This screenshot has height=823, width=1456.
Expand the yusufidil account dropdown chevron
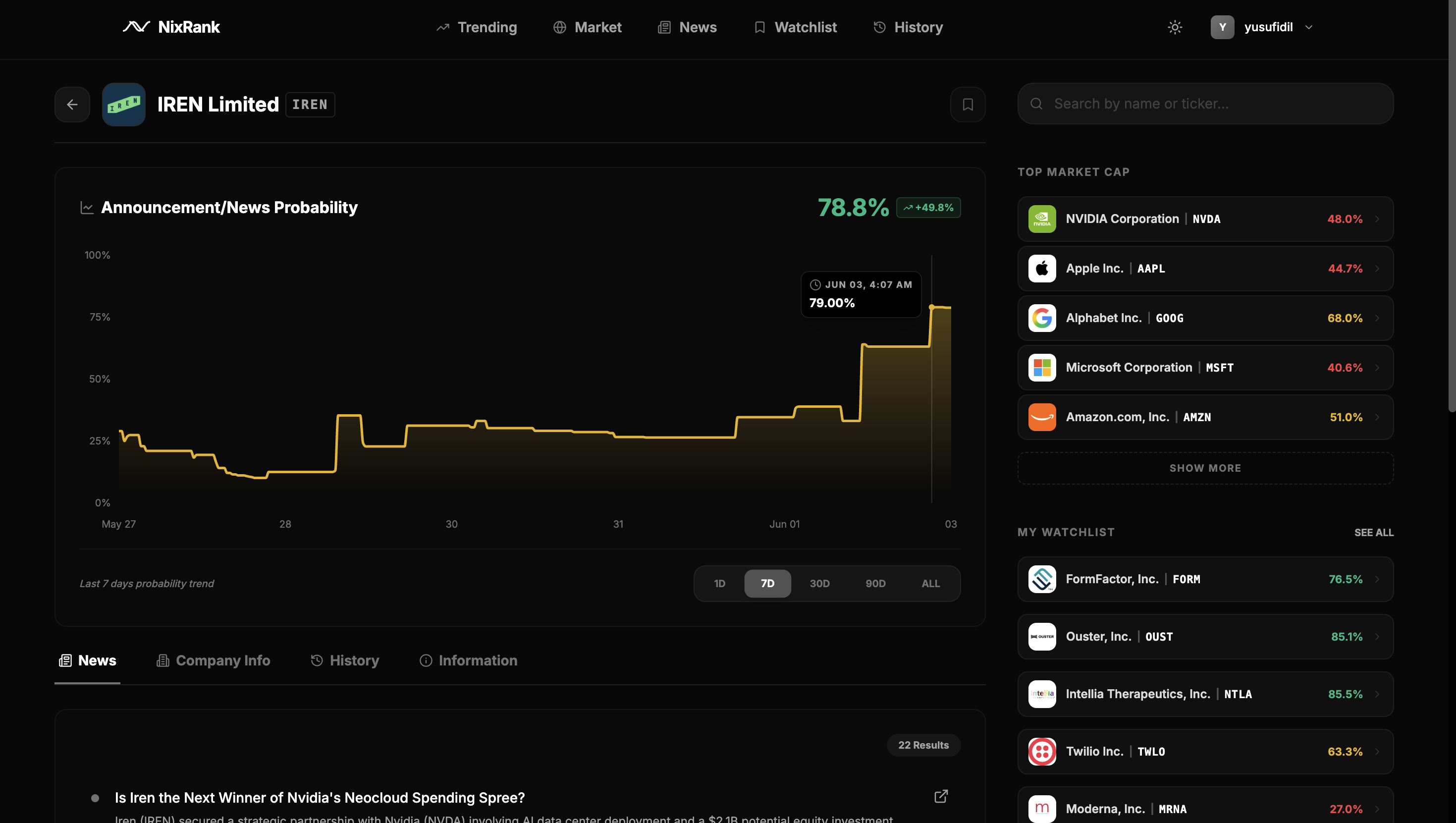click(x=1308, y=27)
